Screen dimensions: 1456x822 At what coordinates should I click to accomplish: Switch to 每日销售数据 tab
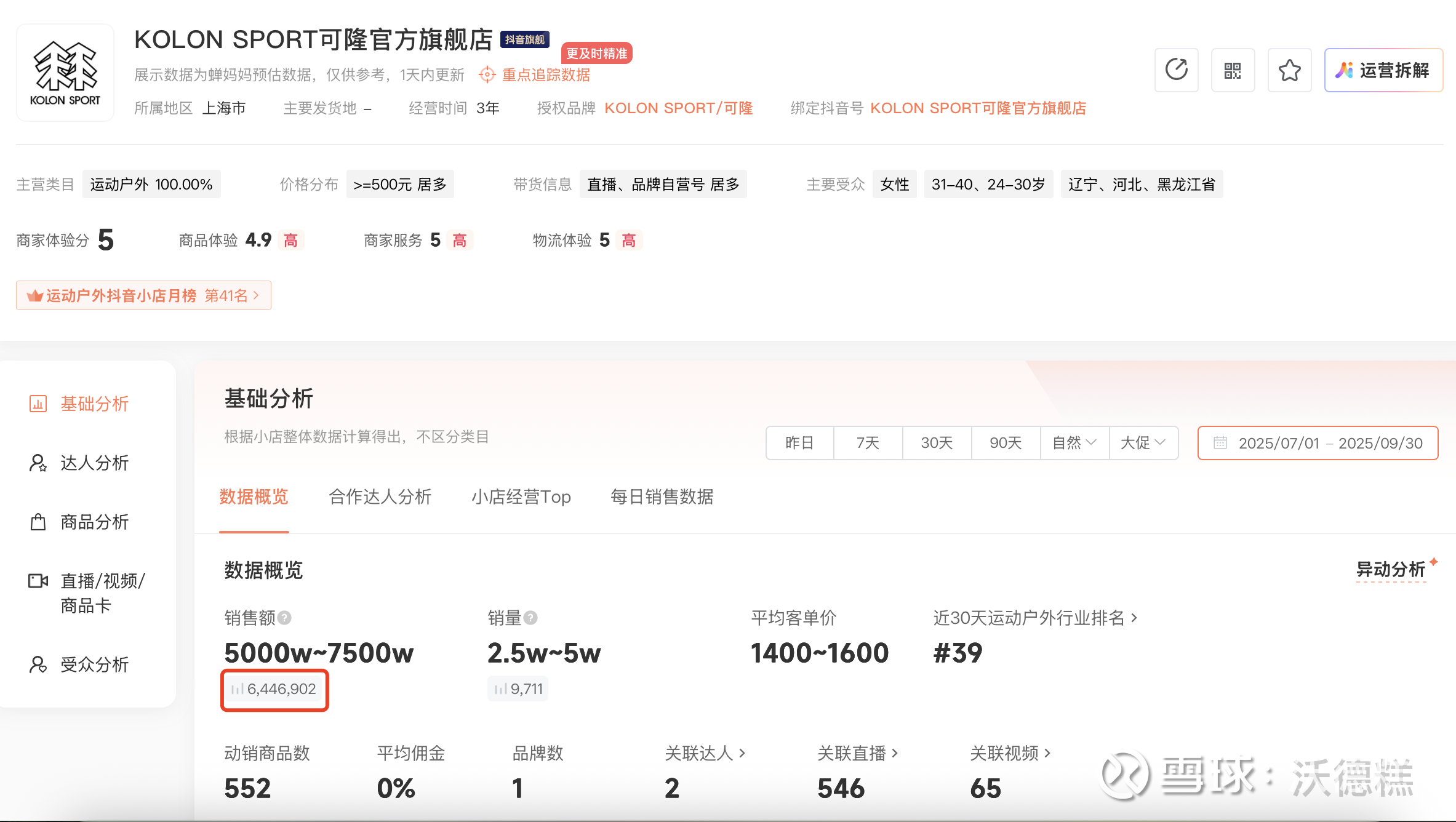click(x=662, y=497)
